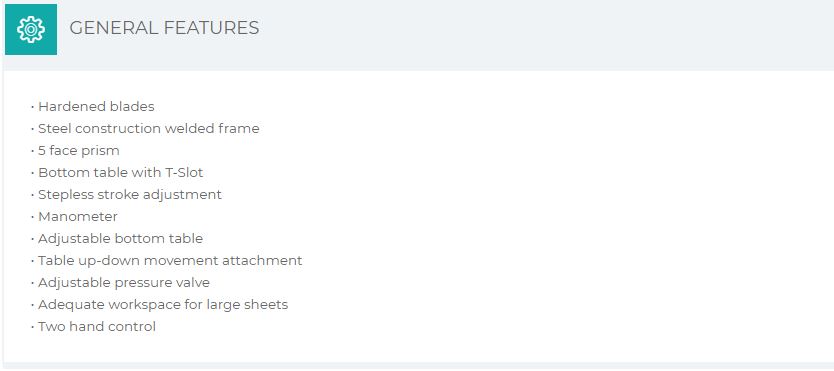Select the GENERAL FEATURES heading
This screenshot has height=371, width=834.
point(164,28)
